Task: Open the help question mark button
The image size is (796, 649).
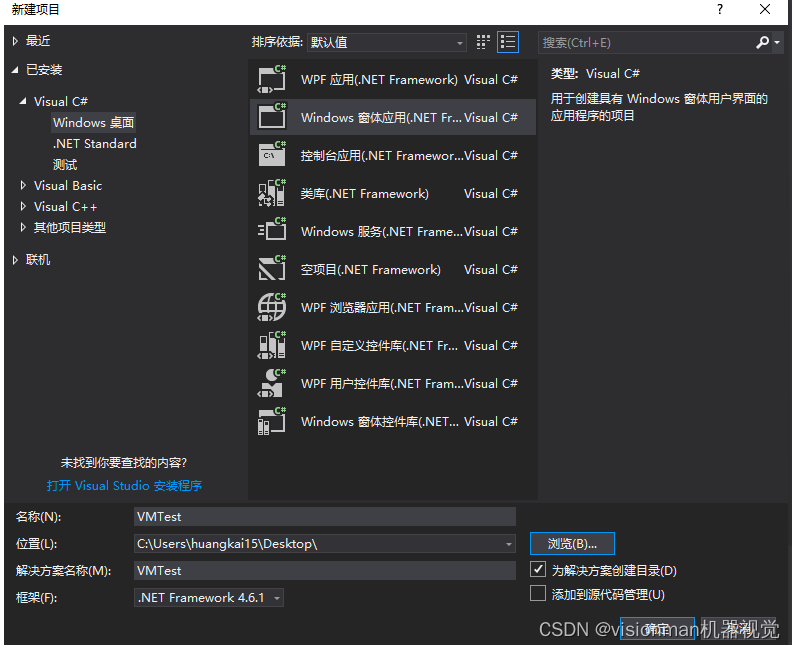Action: click(x=719, y=9)
